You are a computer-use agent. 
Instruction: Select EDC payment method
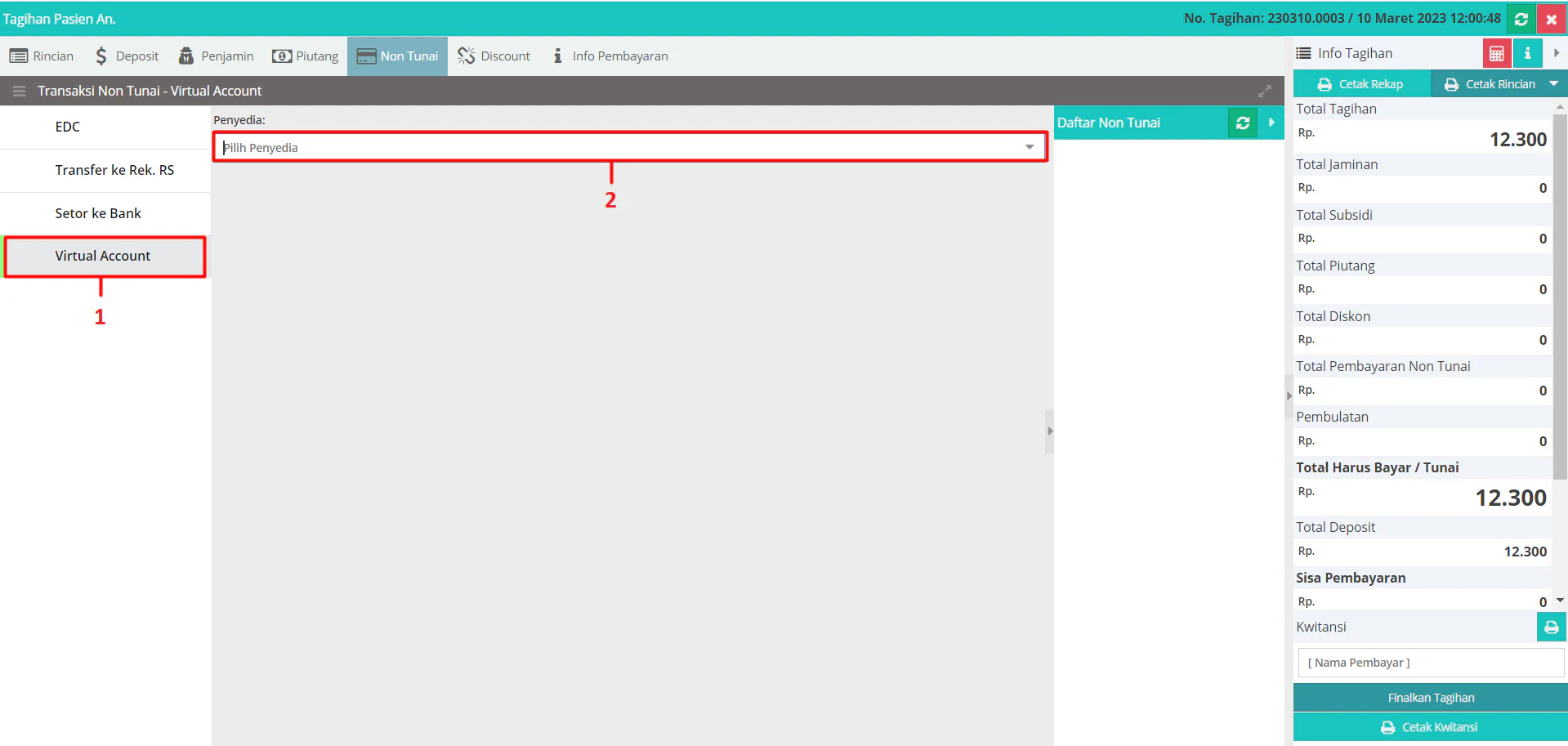click(x=105, y=127)
